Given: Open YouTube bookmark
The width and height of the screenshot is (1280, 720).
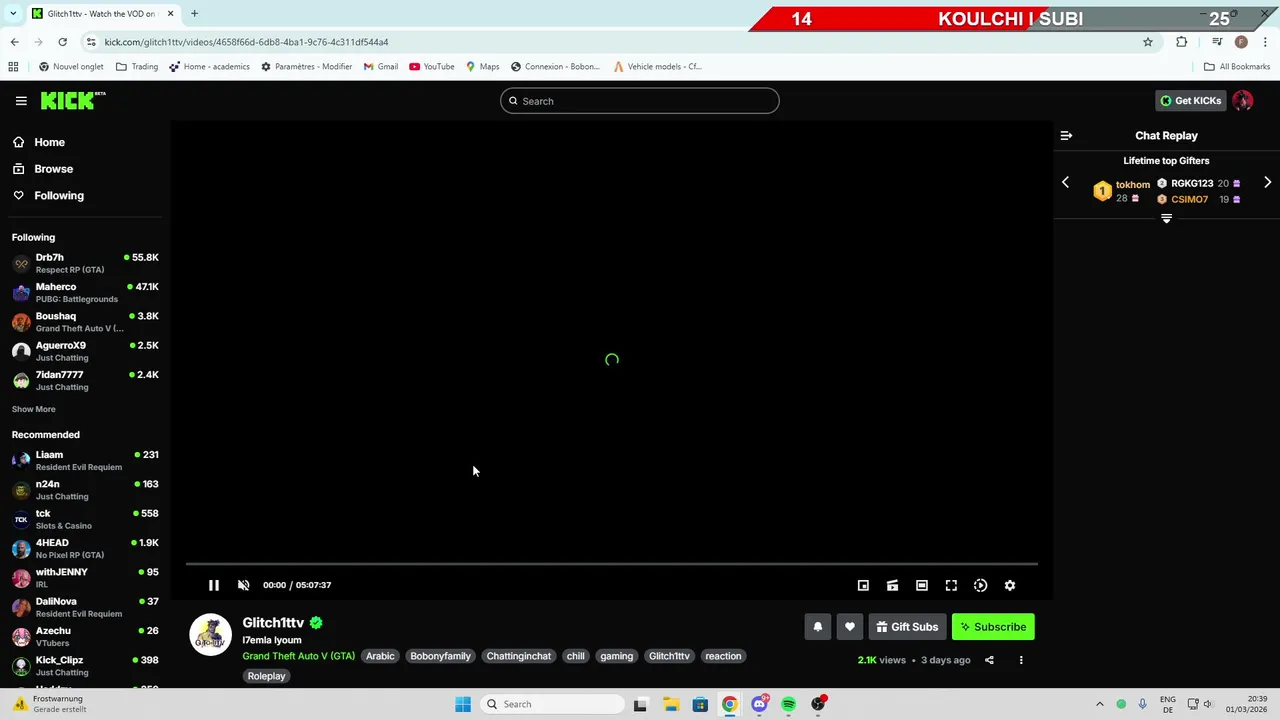Looking at the screenshot, I should pyautogui.click(x=432, y=67).
